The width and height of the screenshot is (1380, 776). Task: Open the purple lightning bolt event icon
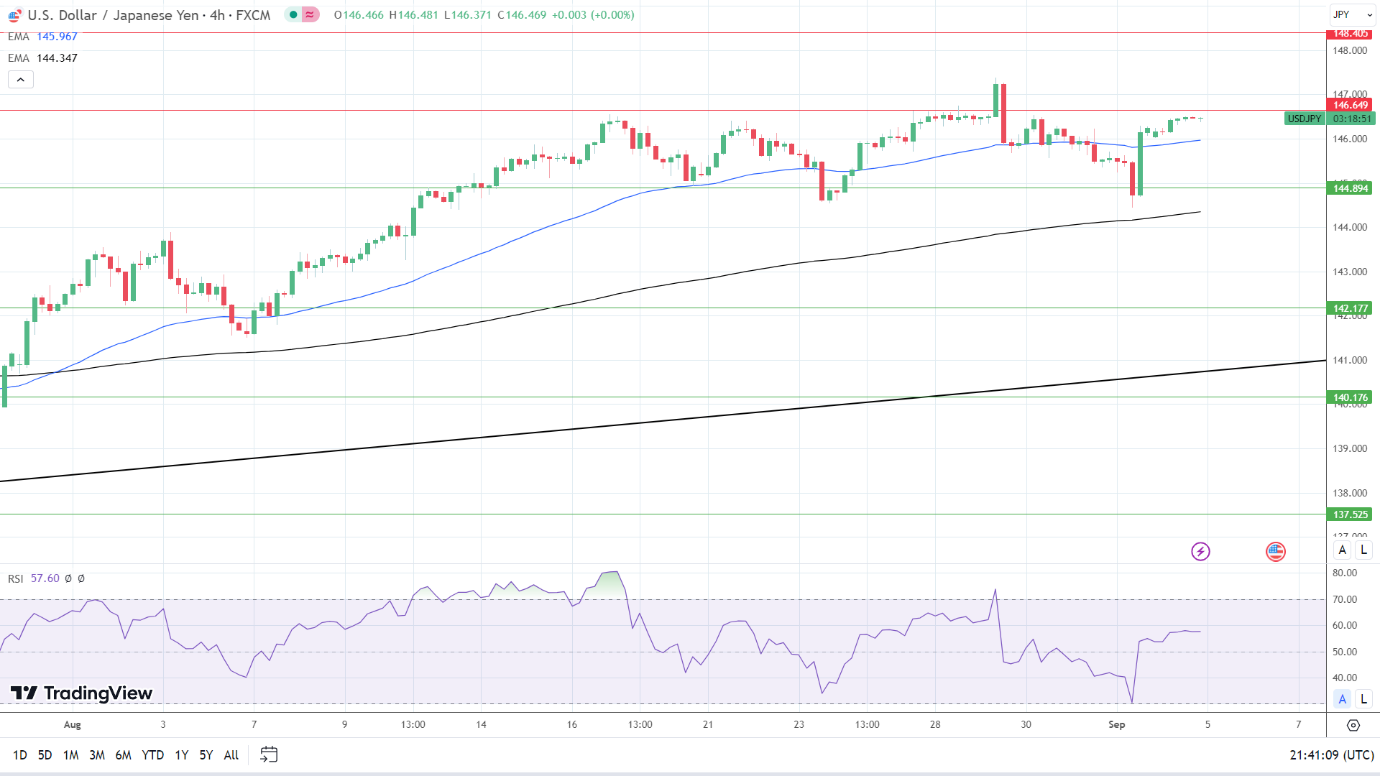[1200, 551]
